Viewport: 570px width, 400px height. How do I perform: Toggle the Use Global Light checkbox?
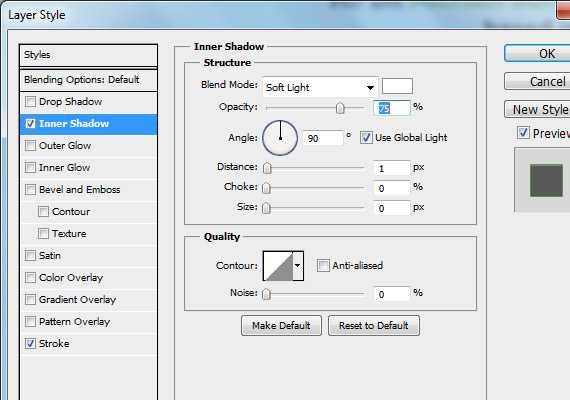[366, 137]
